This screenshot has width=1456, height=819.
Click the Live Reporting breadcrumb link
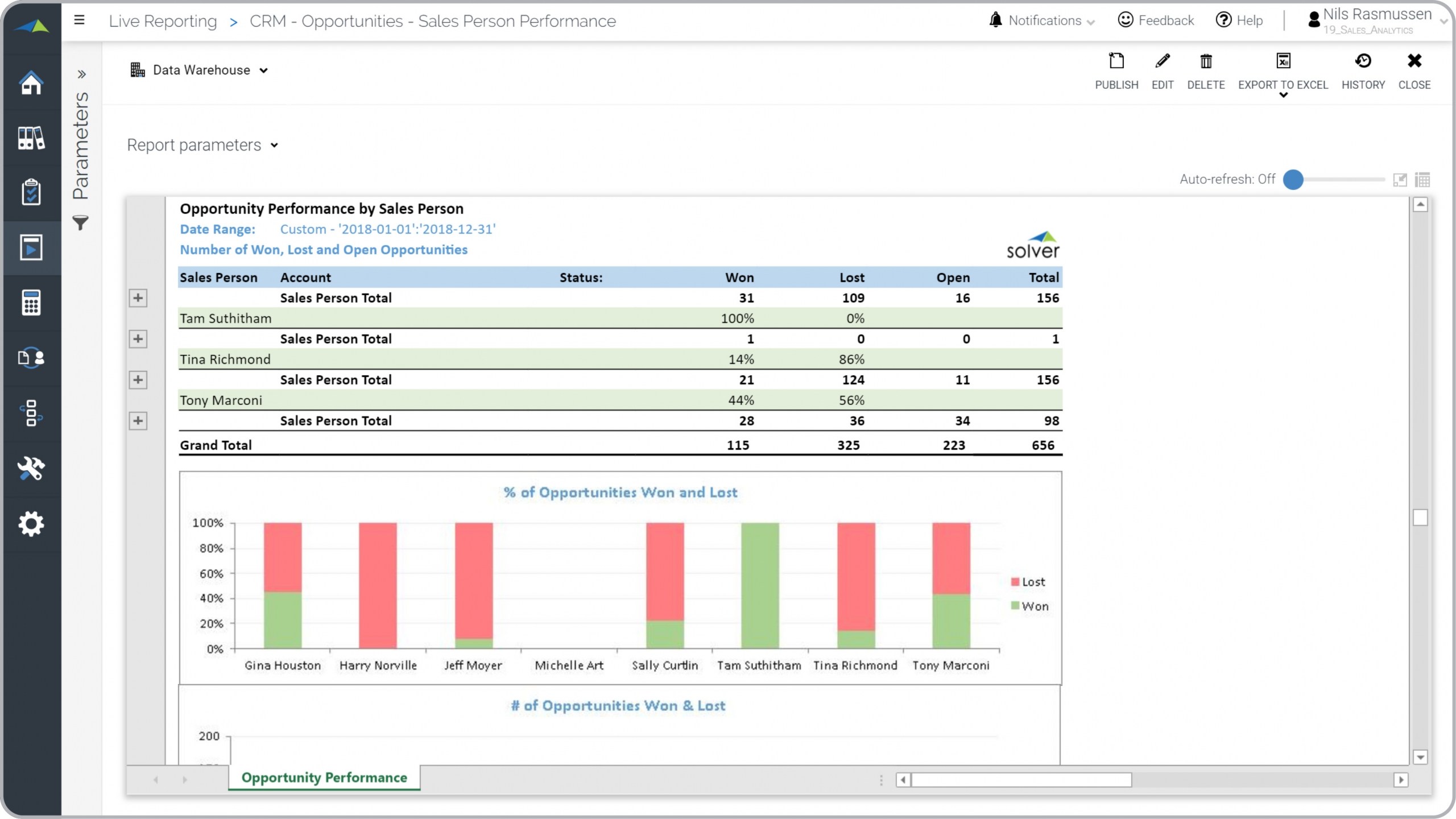(x=163, y=22)
